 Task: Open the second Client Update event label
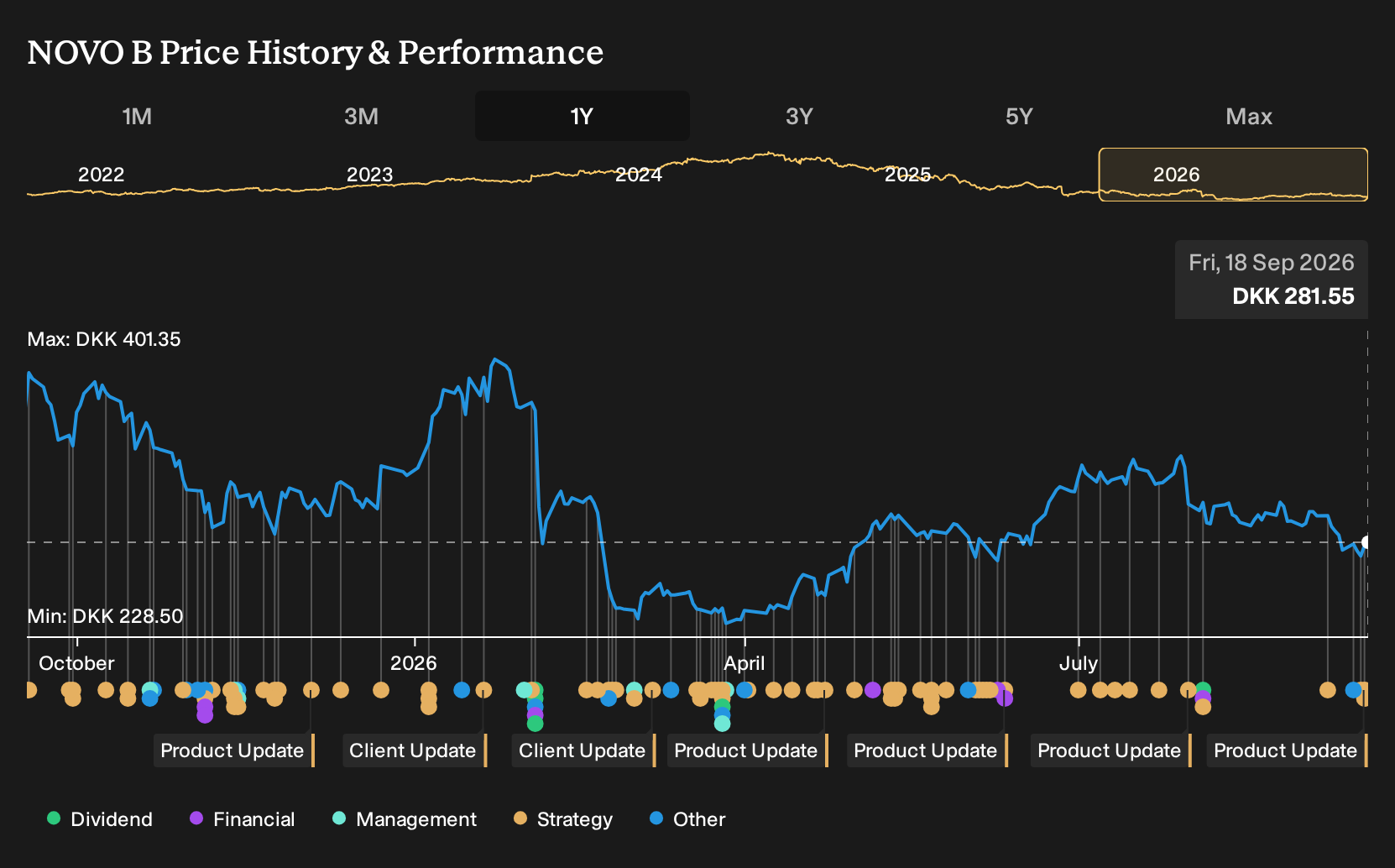click(583, 750)
